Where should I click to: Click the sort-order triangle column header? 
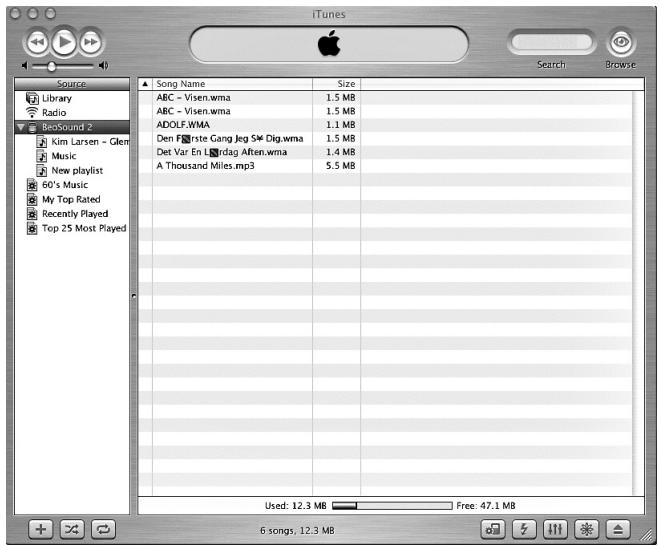pos(145,84)
